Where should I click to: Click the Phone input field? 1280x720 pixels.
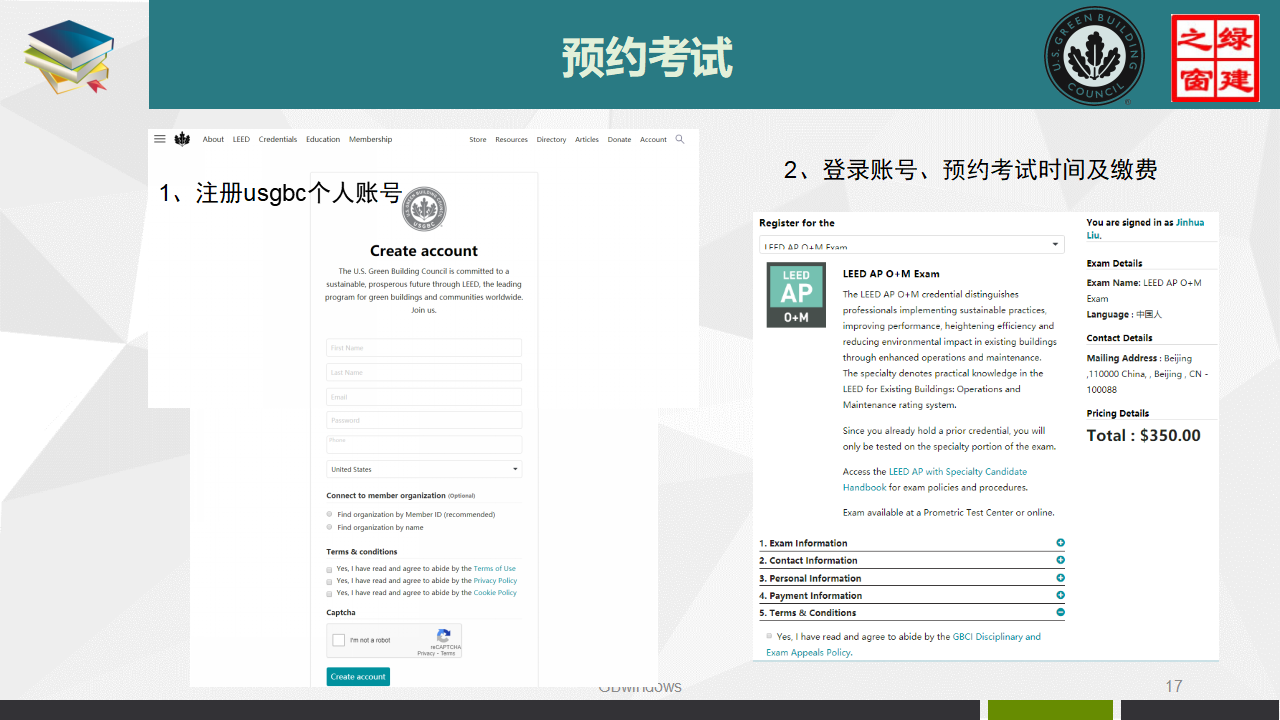(x=424, y=444)
